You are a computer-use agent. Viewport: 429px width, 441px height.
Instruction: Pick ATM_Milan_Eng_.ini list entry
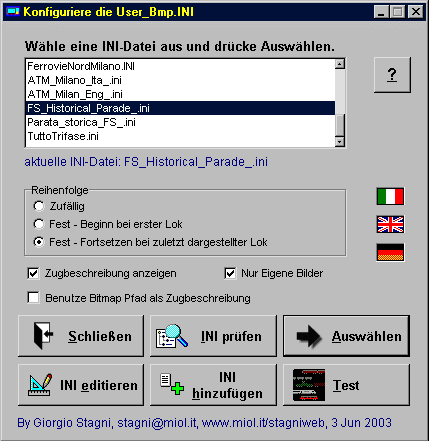180,94
